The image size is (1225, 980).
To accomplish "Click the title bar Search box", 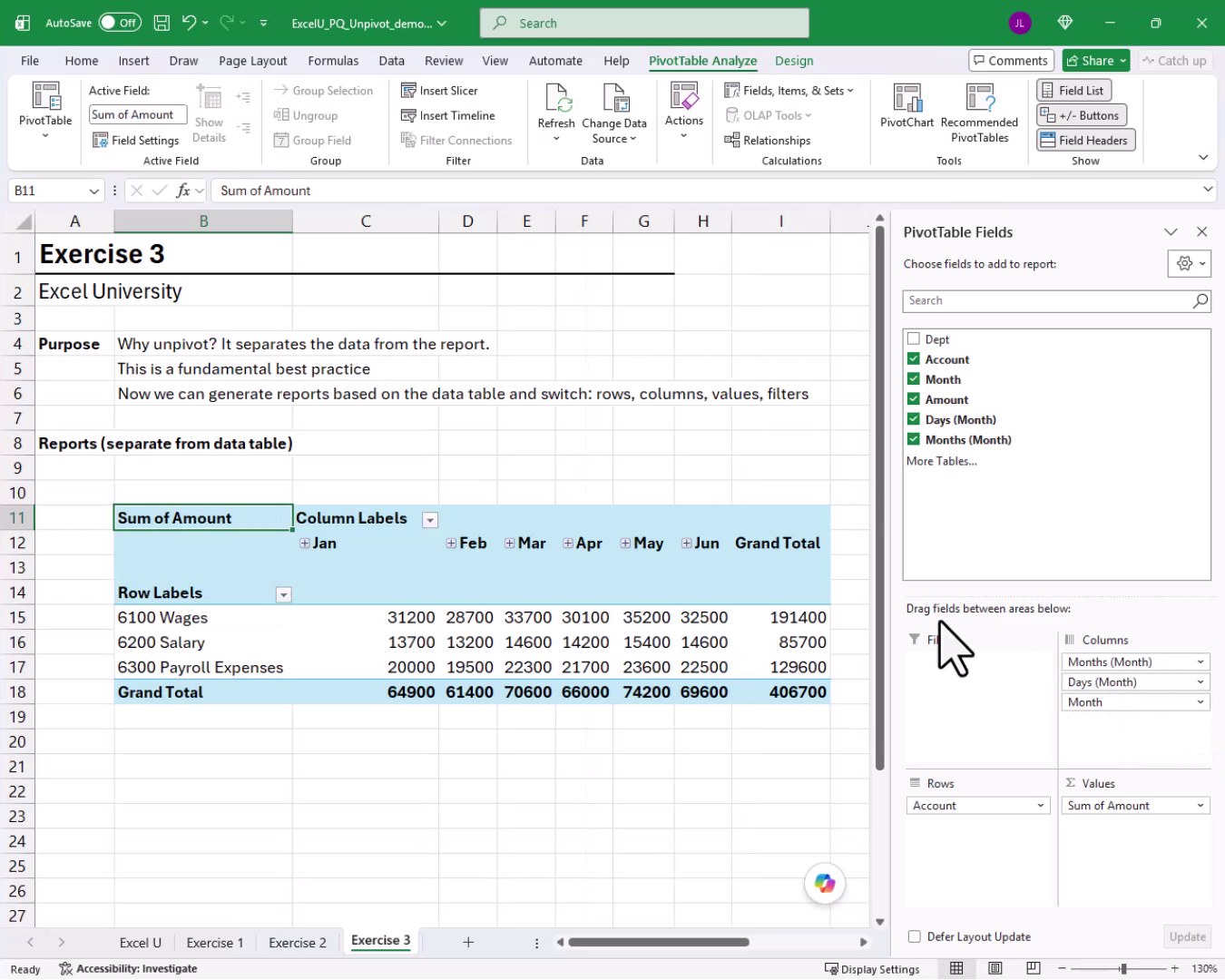I will 644,23.
